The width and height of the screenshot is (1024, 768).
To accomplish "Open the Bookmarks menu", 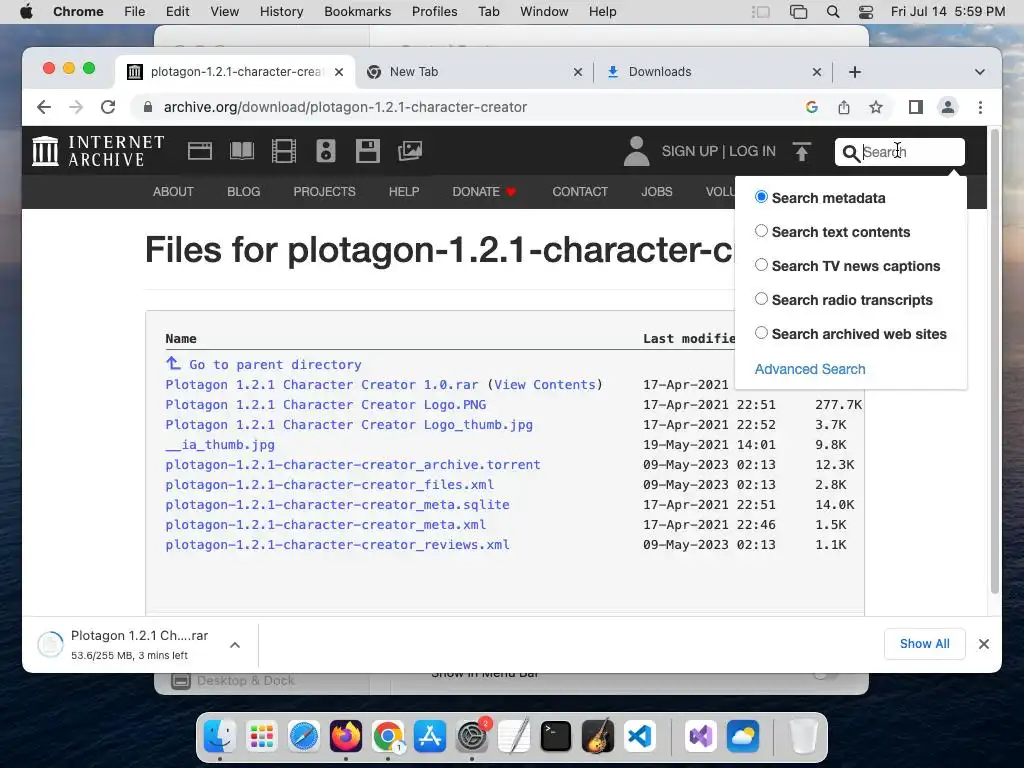I will pyautogui.click(x=357, y=12).
